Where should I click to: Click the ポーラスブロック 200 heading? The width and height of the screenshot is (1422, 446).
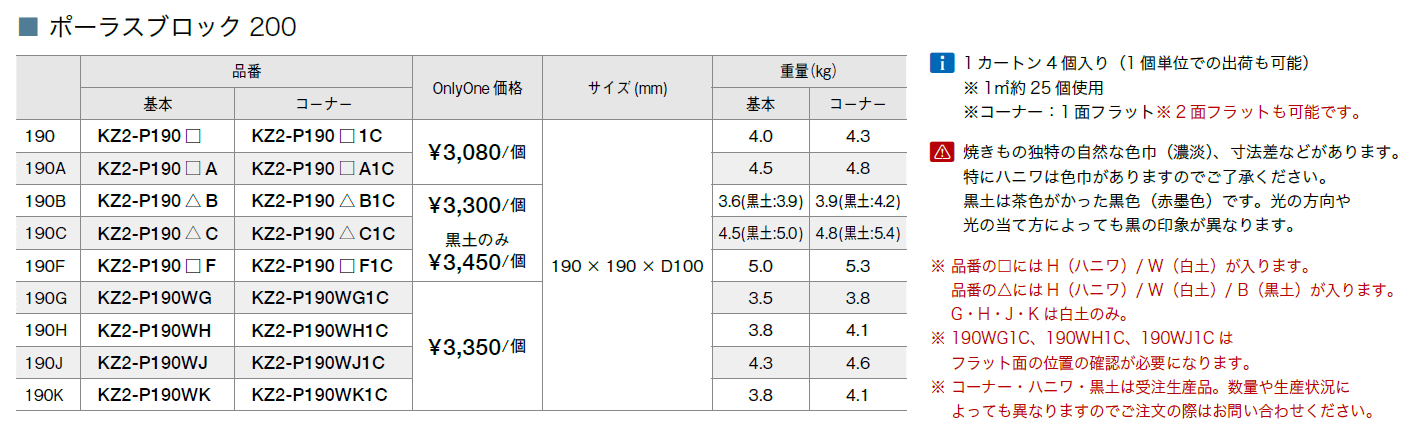tap(172, 27)
